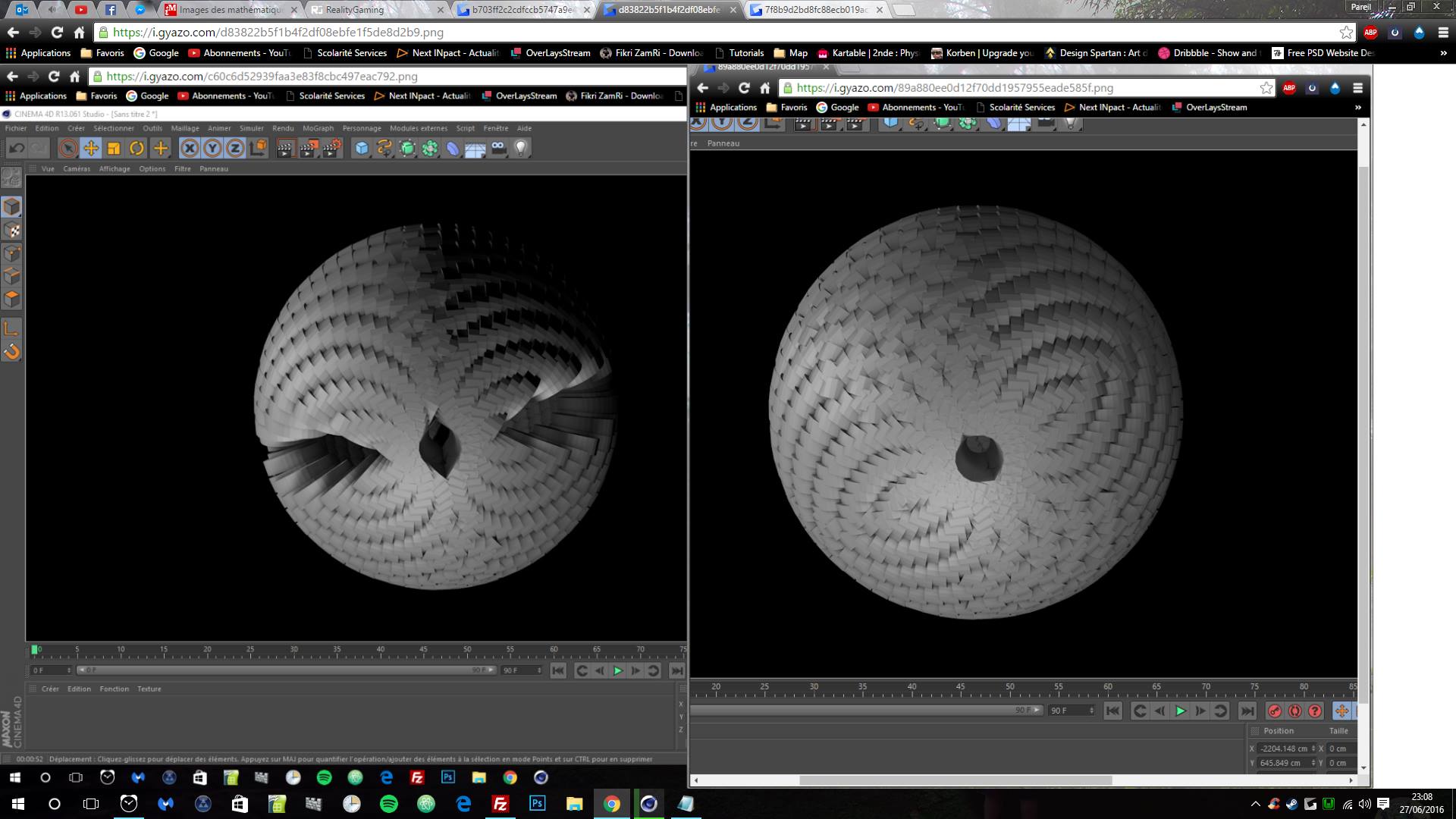Activate the Move tool in left Cinema 4D toolbar
1456x819 pixels.
(x=91, y=148)
